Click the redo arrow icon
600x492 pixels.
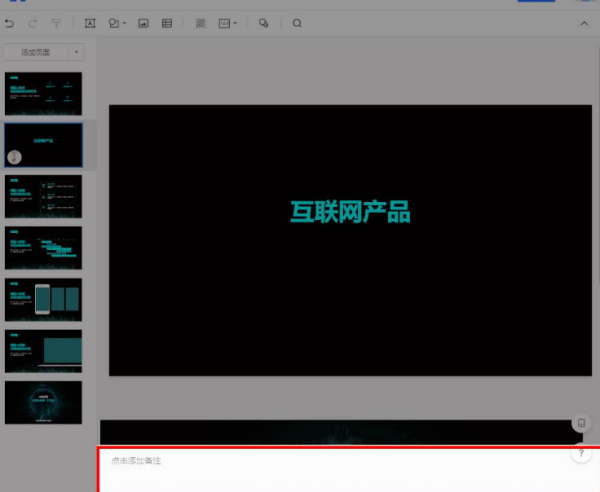coord(33,23)
